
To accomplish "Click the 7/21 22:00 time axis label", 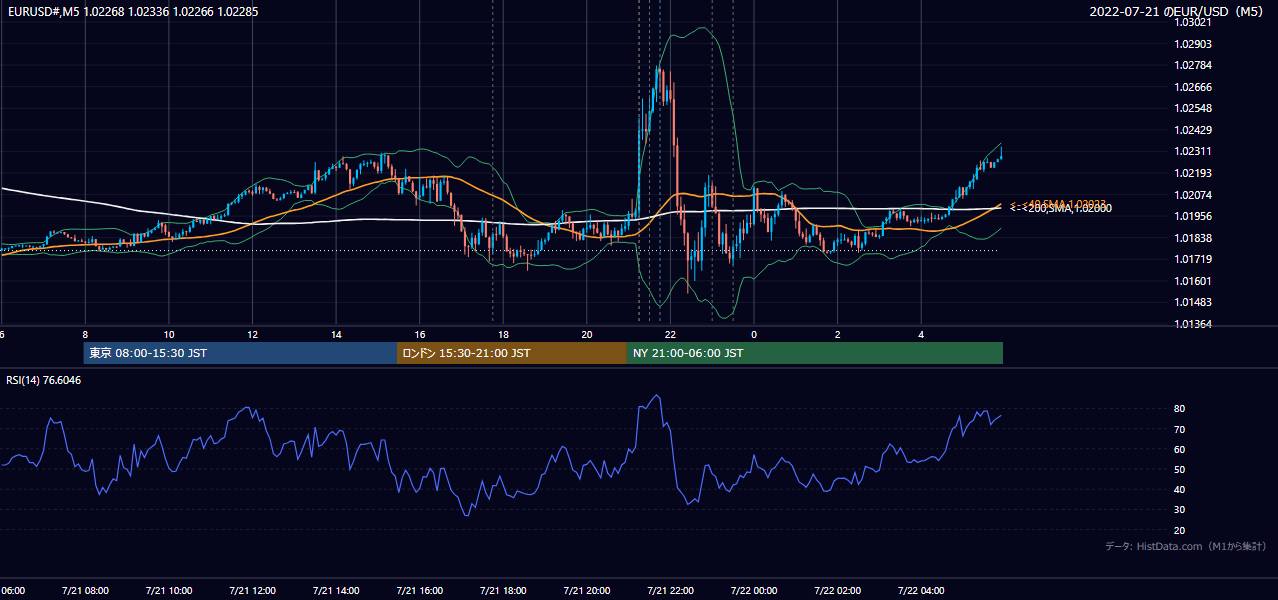I will [670, 591].
